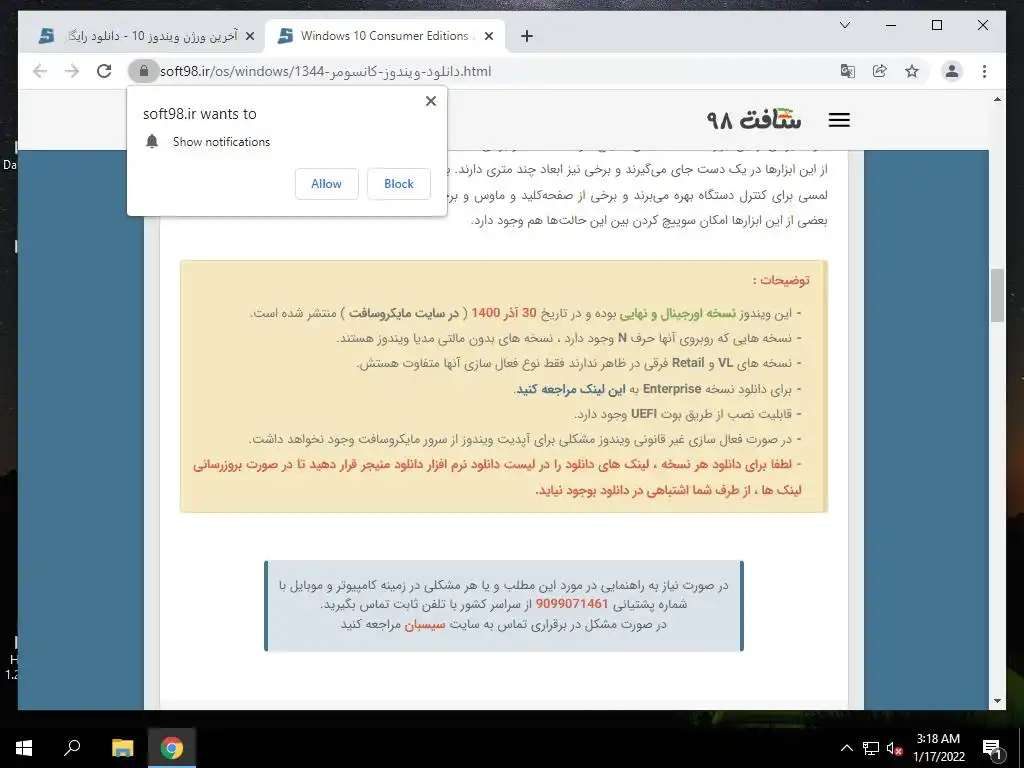Bookmark this page with the star icon

tap(912, 71)
